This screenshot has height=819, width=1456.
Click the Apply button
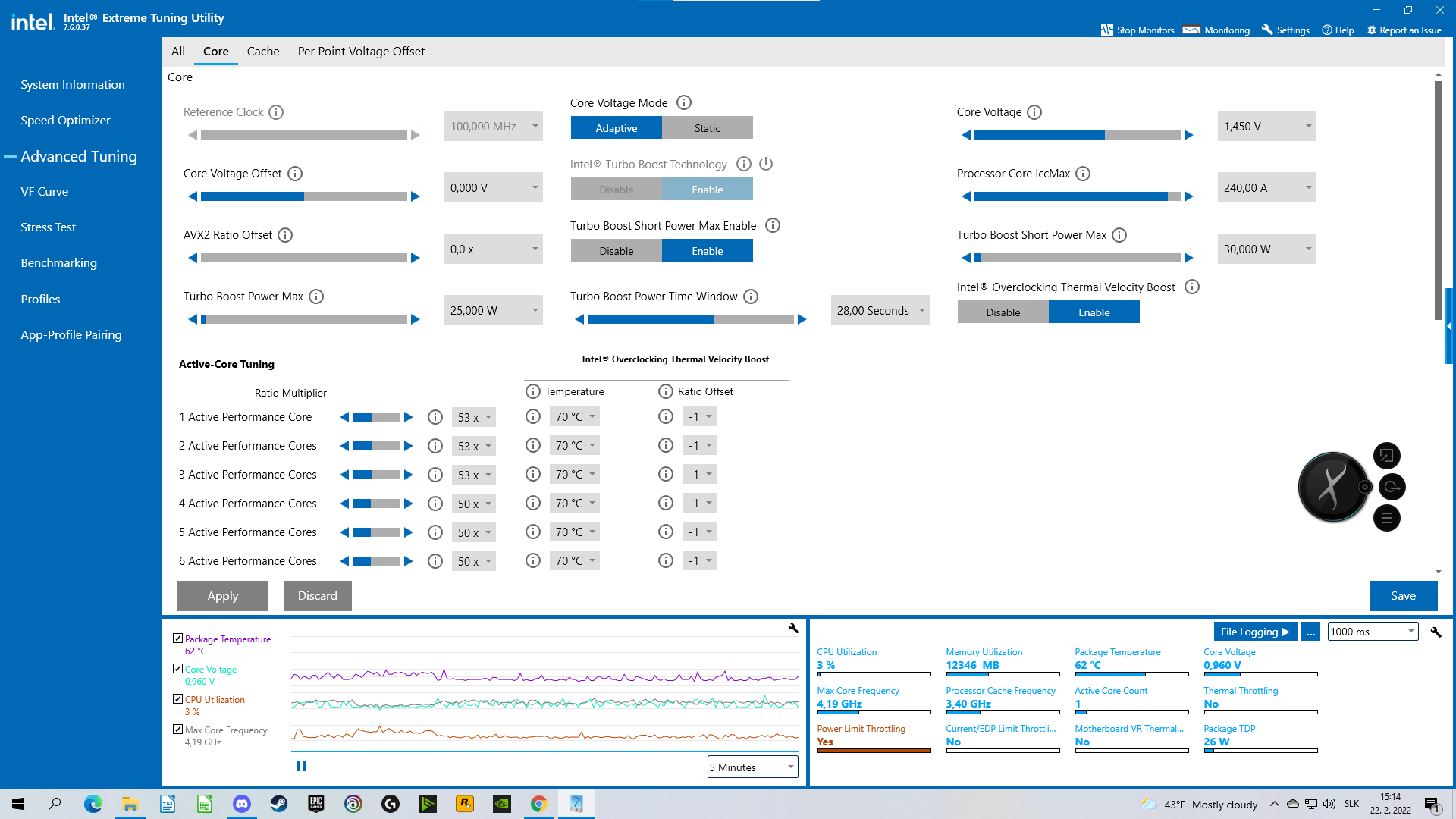[x=223, y=596]
